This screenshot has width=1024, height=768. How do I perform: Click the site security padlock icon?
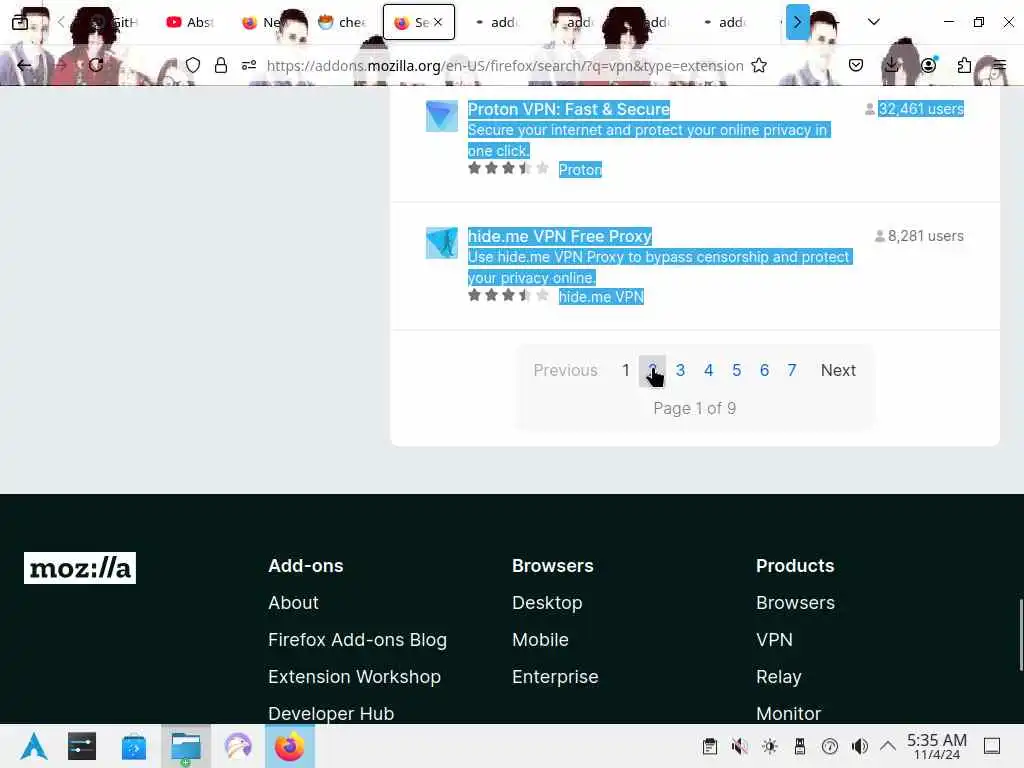221,65
